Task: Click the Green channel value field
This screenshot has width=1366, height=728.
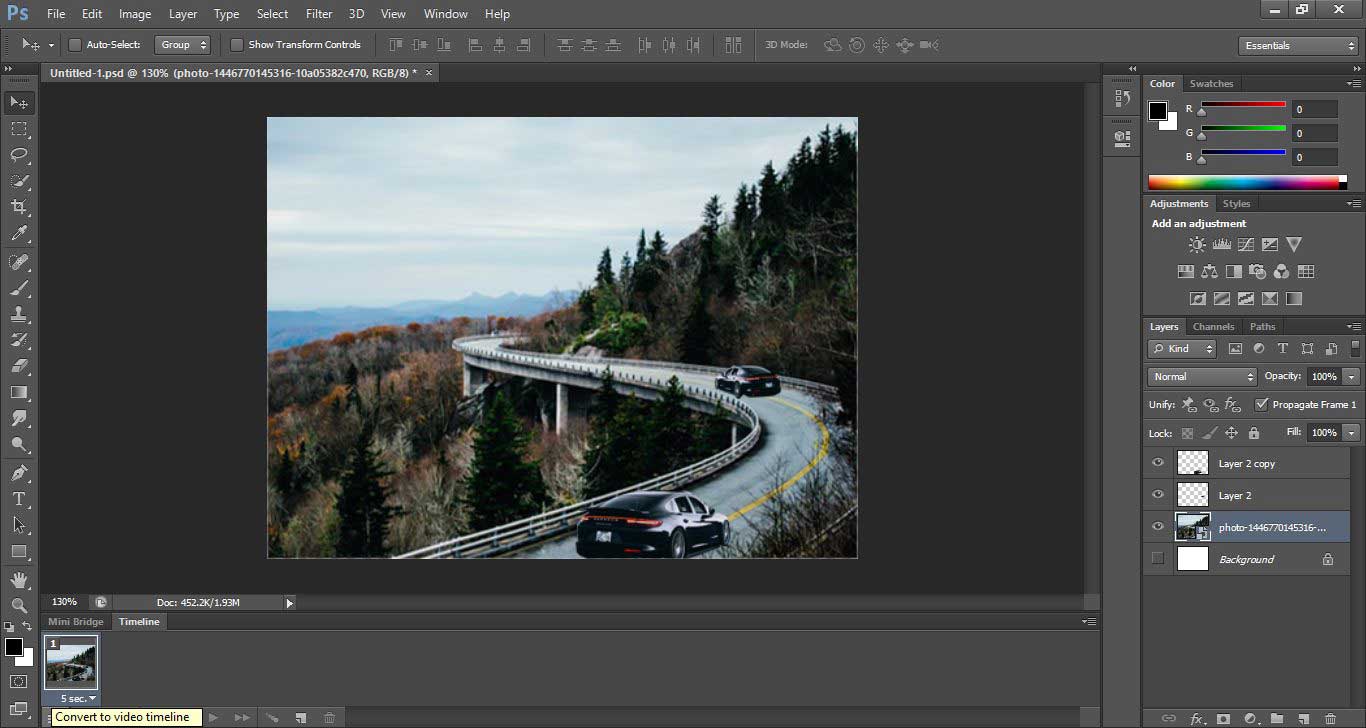Action: (1314, 133)
